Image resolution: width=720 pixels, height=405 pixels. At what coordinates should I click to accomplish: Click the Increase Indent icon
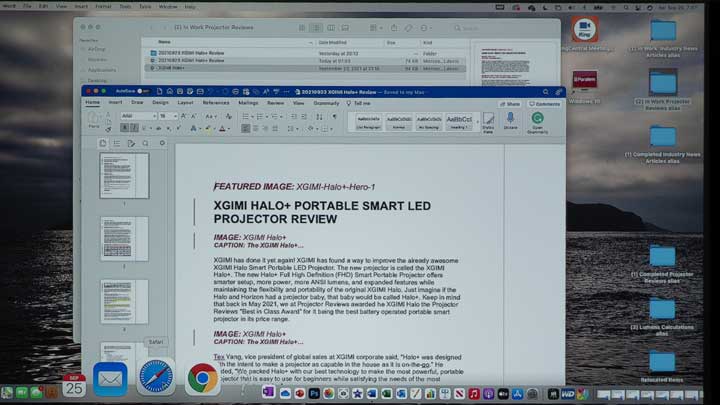(x=304, y=117)
